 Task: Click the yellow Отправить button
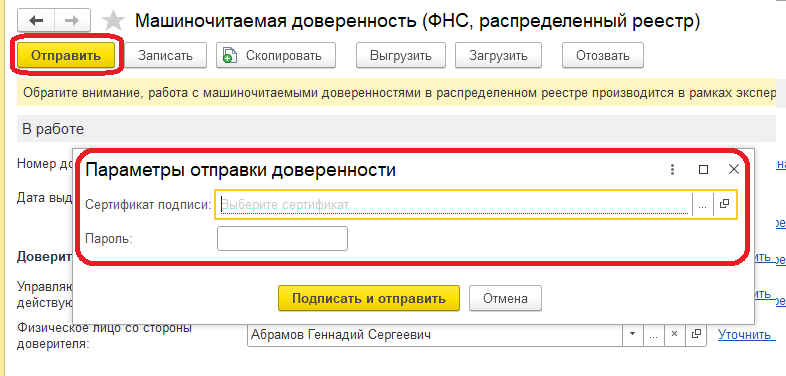tap(66, 55)
